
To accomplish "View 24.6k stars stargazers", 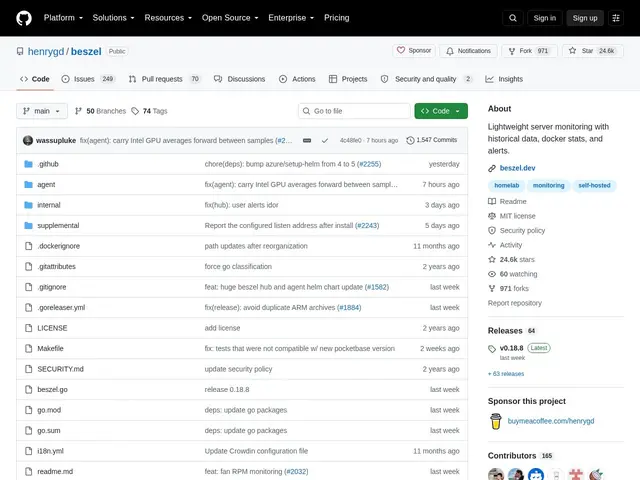I will (x=511, y=260).
